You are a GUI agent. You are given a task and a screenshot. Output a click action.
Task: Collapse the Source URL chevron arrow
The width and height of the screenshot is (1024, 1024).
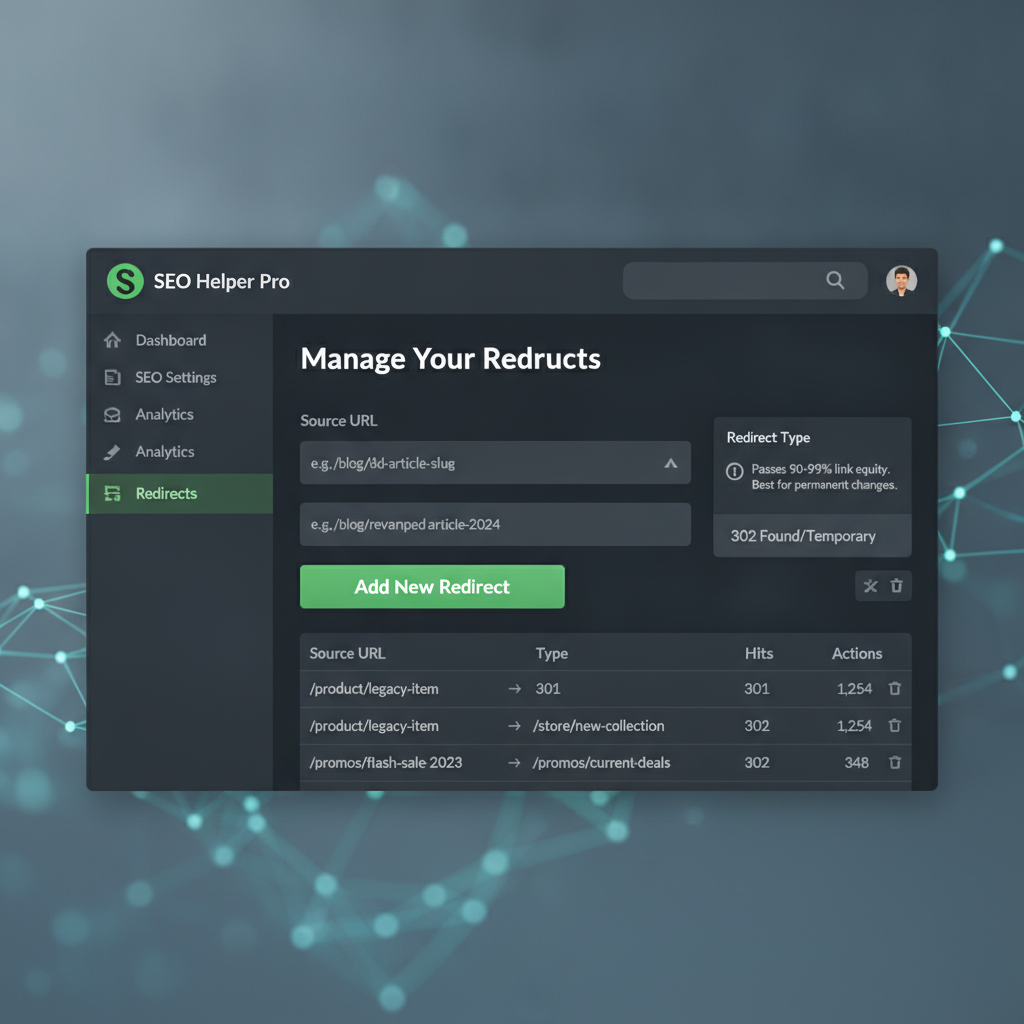click(671, 464)
